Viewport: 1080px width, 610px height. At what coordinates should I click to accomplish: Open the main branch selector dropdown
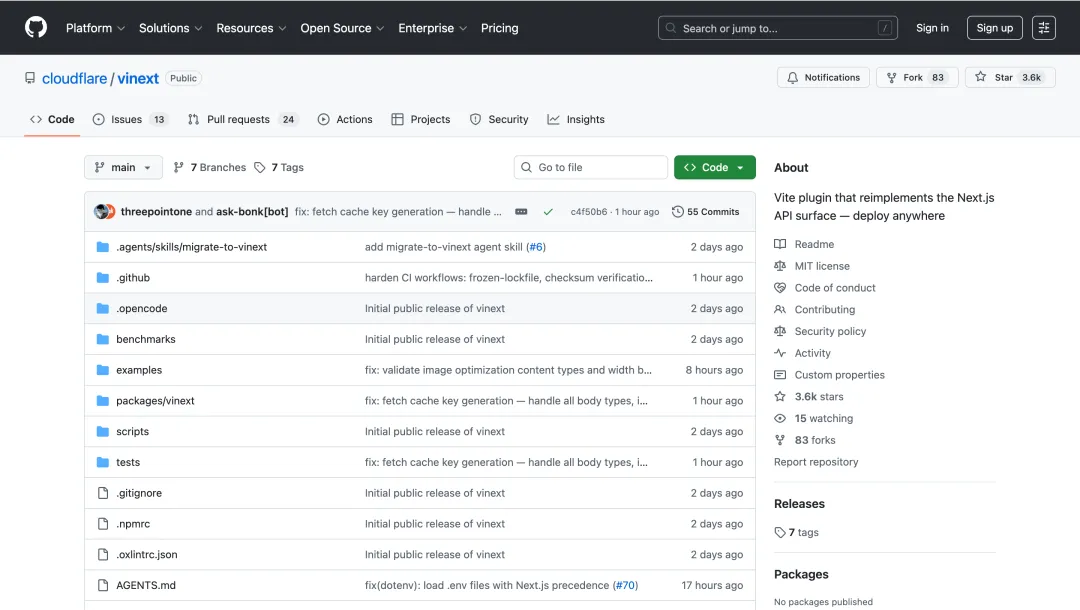coord(123,167)
